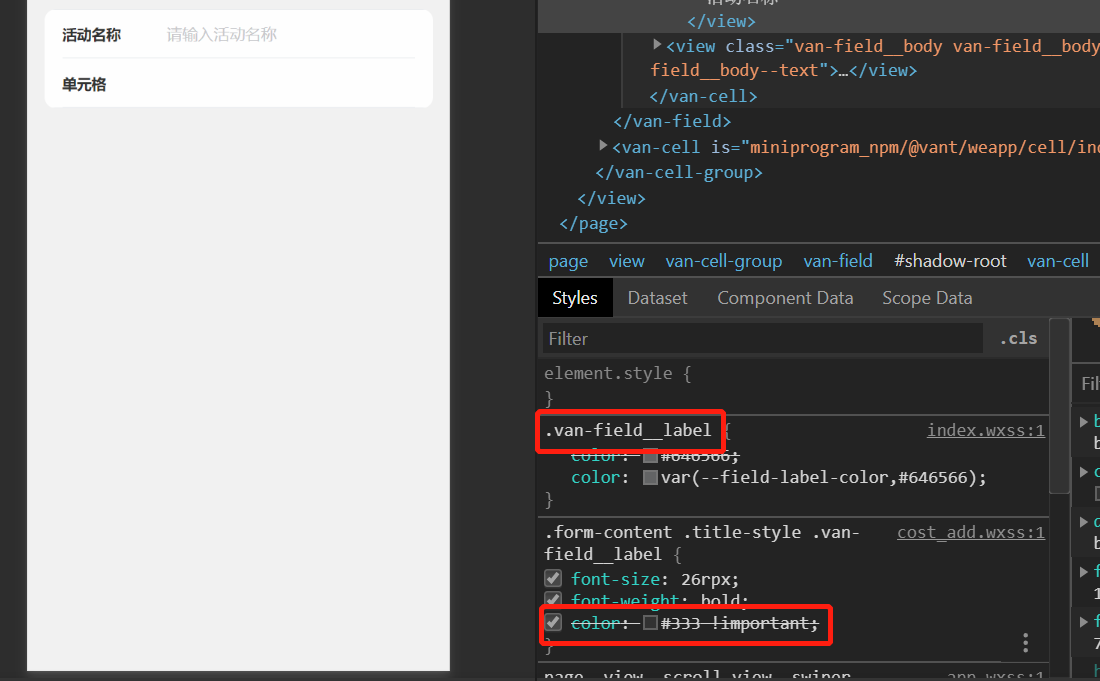Open the Component Data tab
Image resolution: width=1100 pixels, height=681 pixels.
pos(785,297)
